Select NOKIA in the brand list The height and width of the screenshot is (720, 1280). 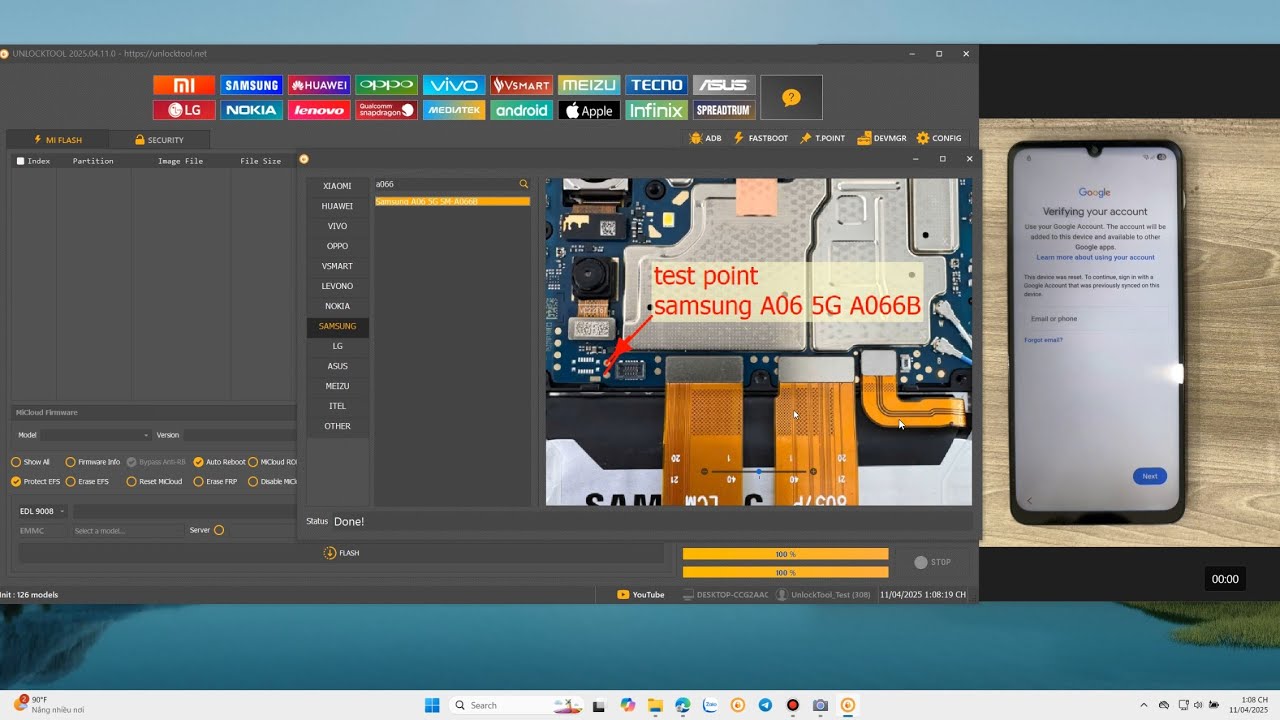click(x=337, y=306)
